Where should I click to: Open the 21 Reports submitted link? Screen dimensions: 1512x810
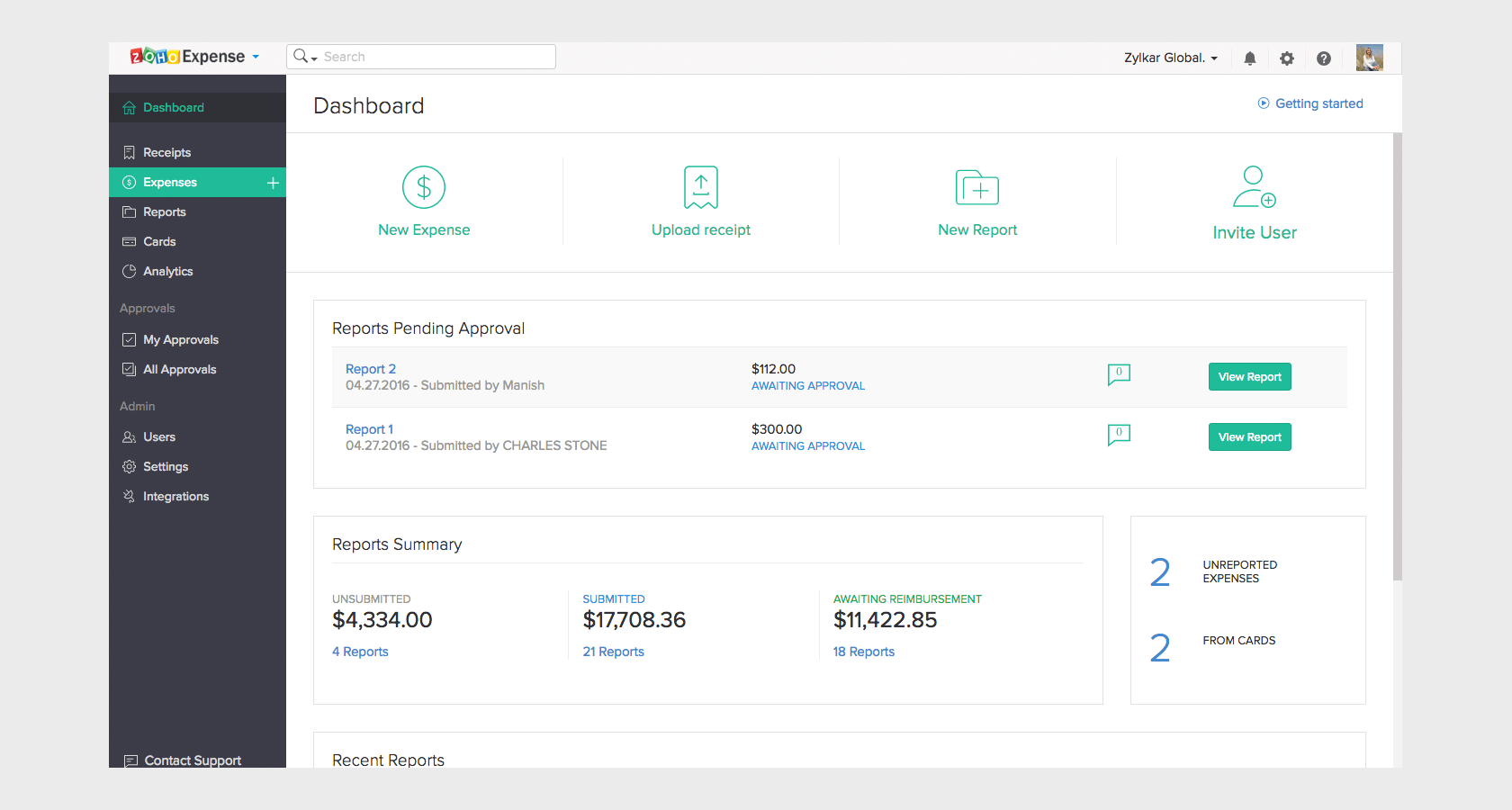[613, 651]
